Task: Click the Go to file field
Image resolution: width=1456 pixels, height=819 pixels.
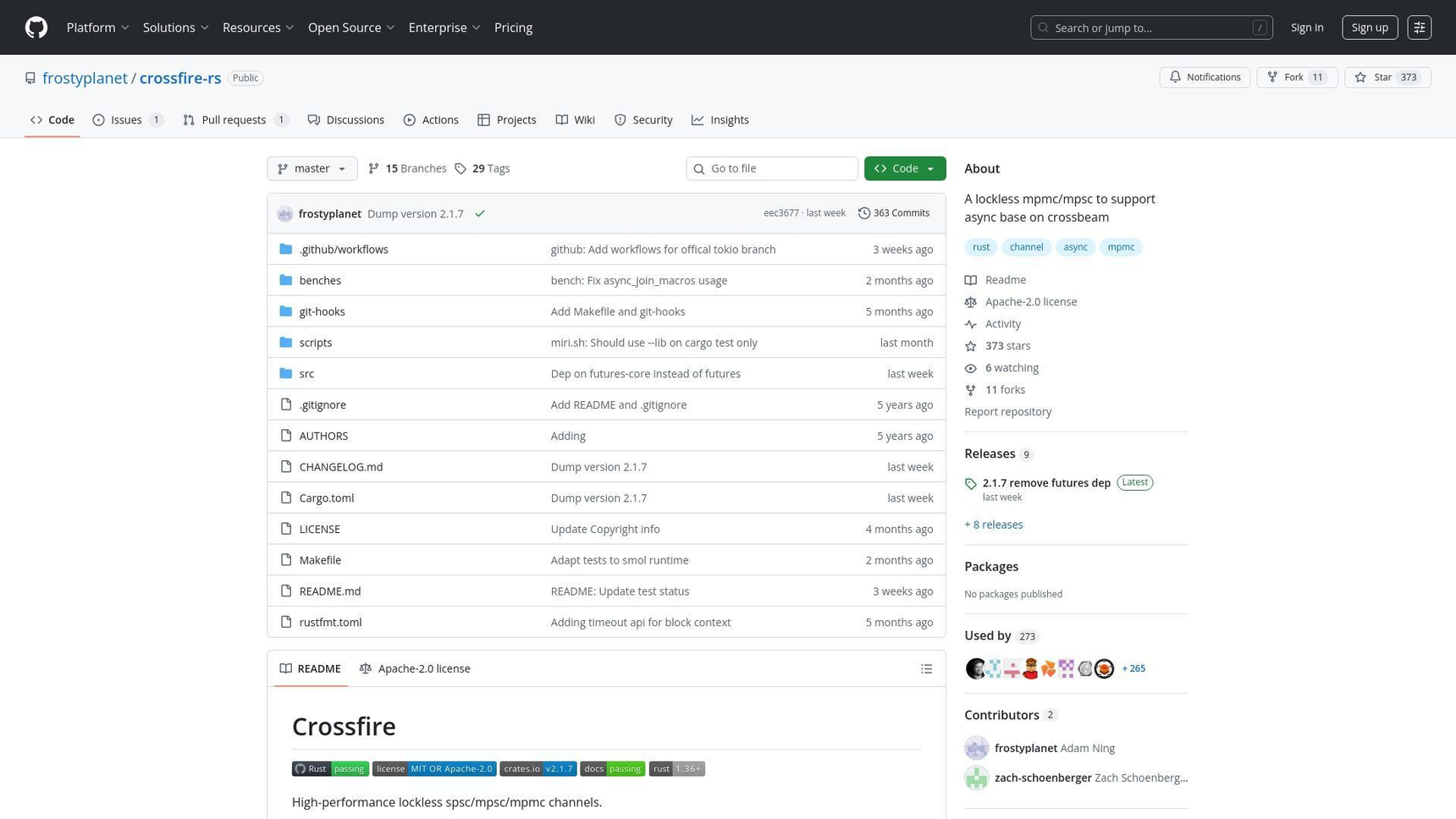Action: click(771, 168)
